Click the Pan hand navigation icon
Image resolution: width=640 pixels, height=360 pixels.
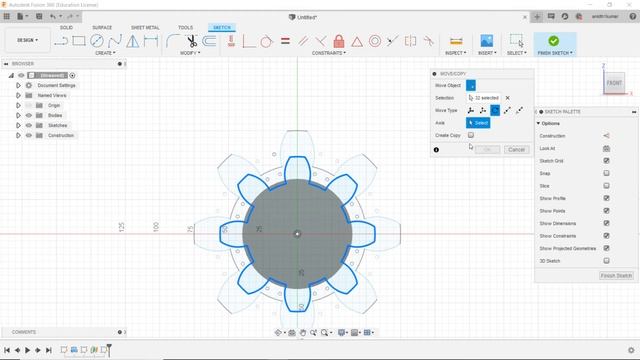(x=302, y=333)
